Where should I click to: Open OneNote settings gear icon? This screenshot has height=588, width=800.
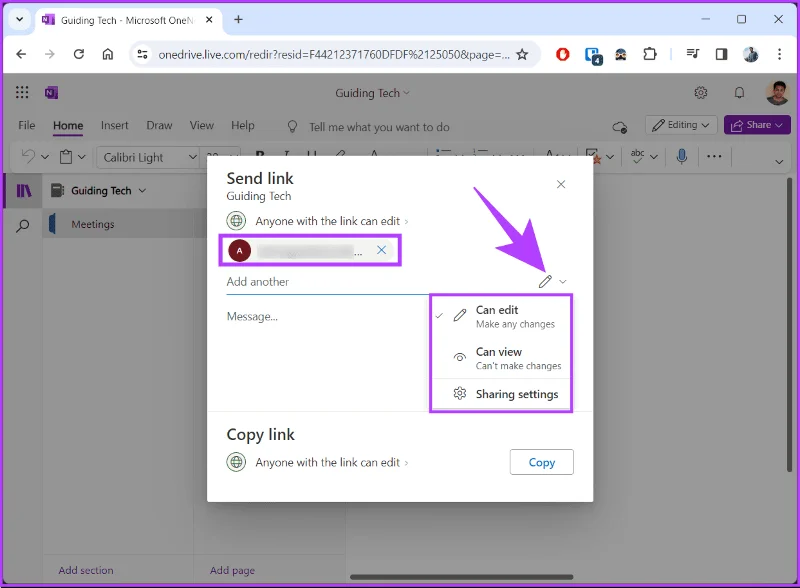pyautogui.click(x=701, y=93)
